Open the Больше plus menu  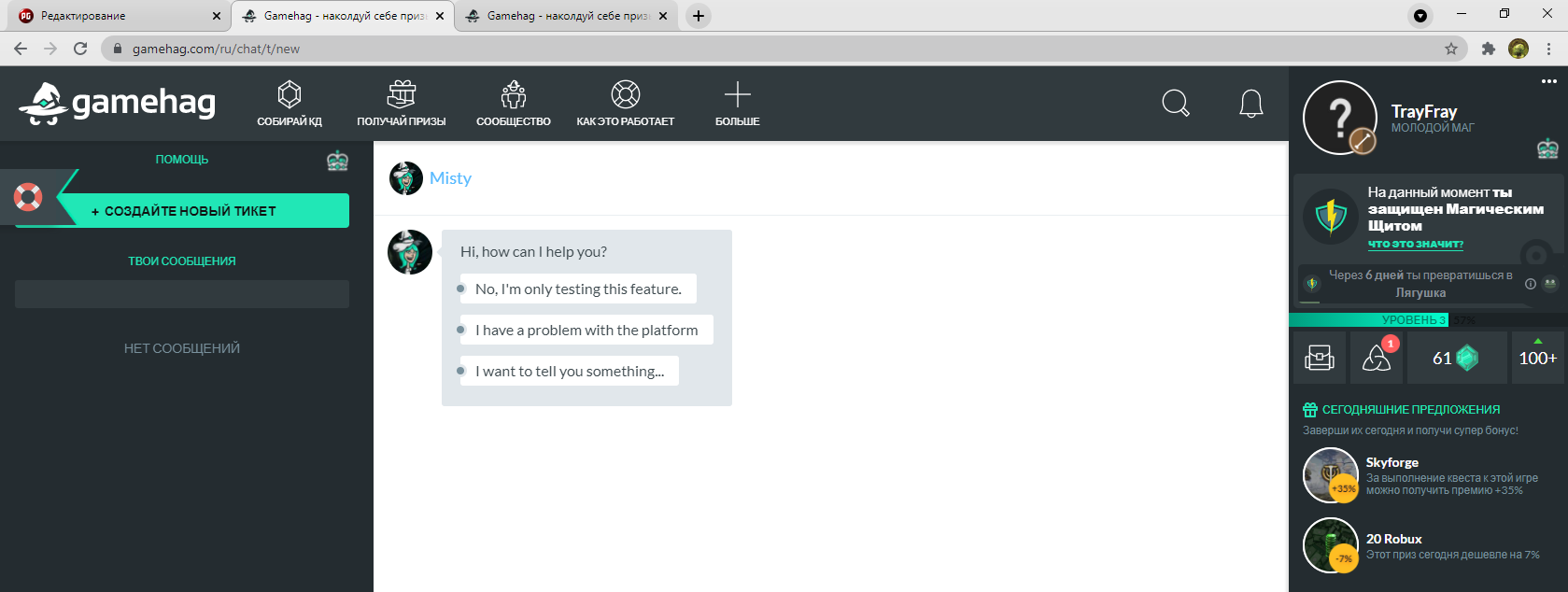click(738, 103)
